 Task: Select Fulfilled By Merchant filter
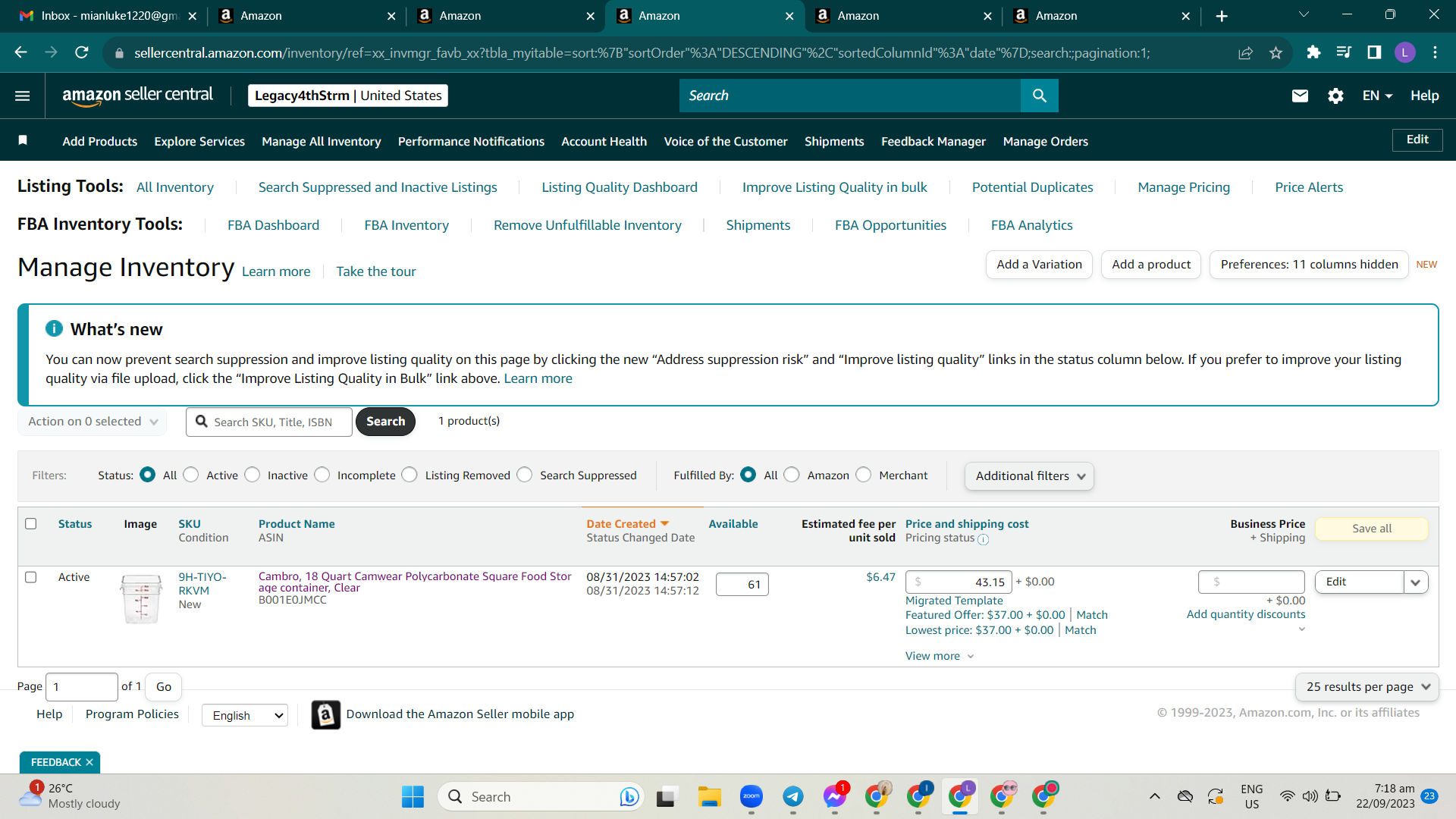864,475
